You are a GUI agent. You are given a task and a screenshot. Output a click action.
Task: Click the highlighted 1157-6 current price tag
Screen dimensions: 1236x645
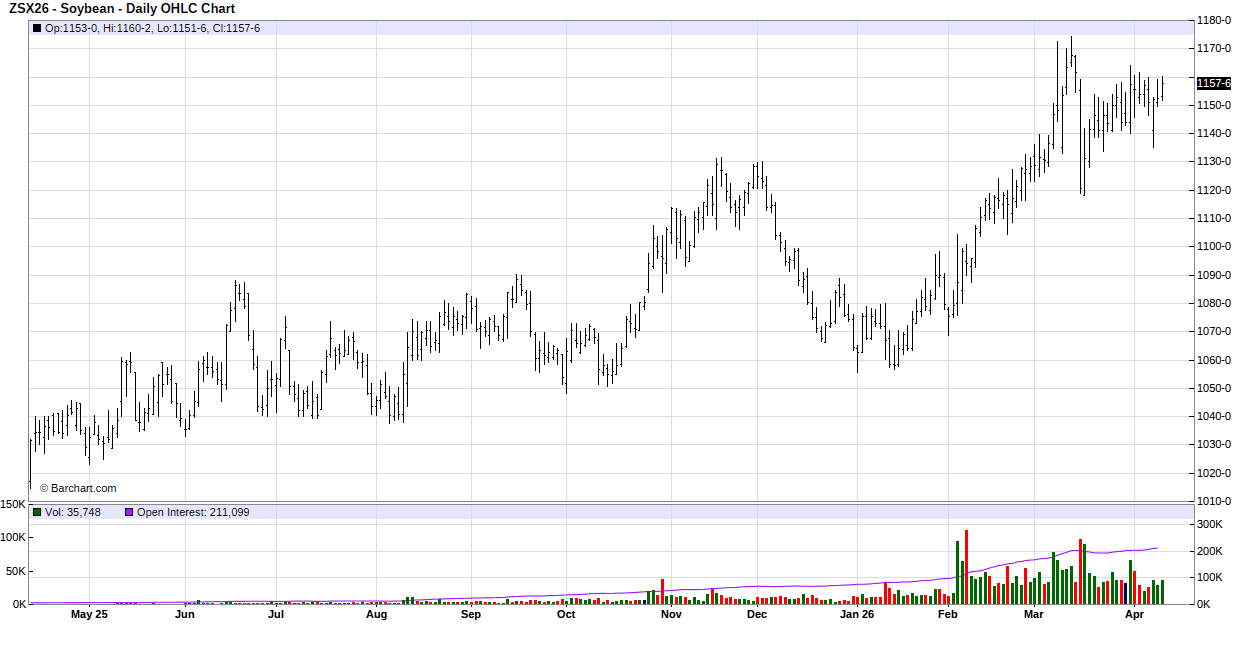1213,83
